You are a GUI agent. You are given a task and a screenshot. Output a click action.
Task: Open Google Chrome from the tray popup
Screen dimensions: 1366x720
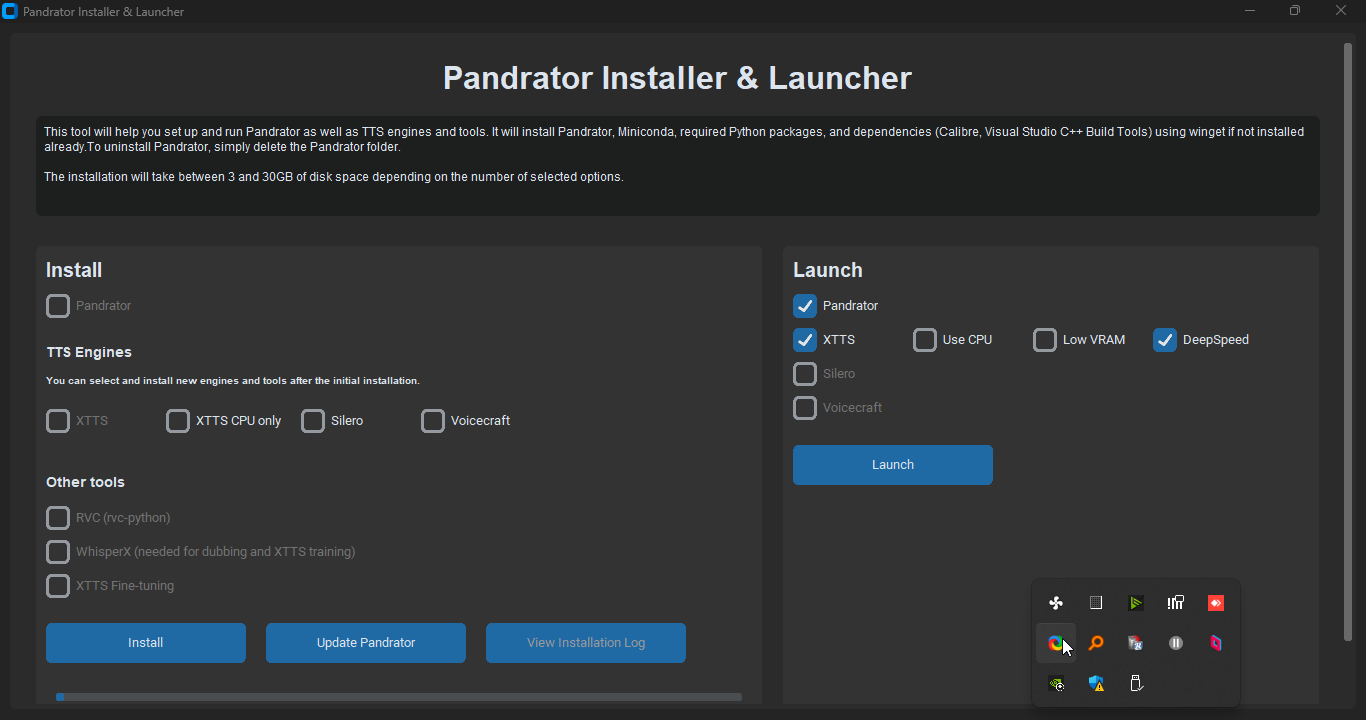[x=1056, y=643]
